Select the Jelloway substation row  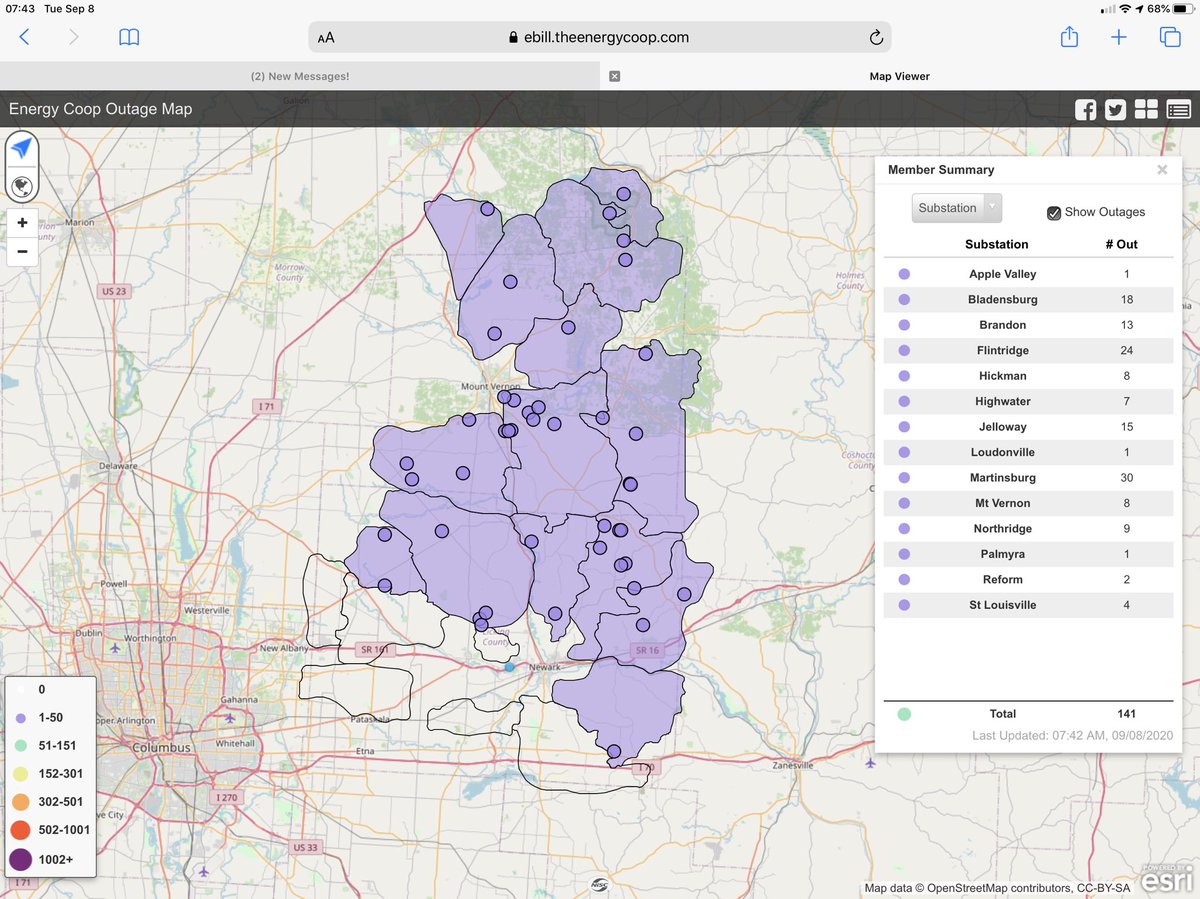coord(1028,427)
